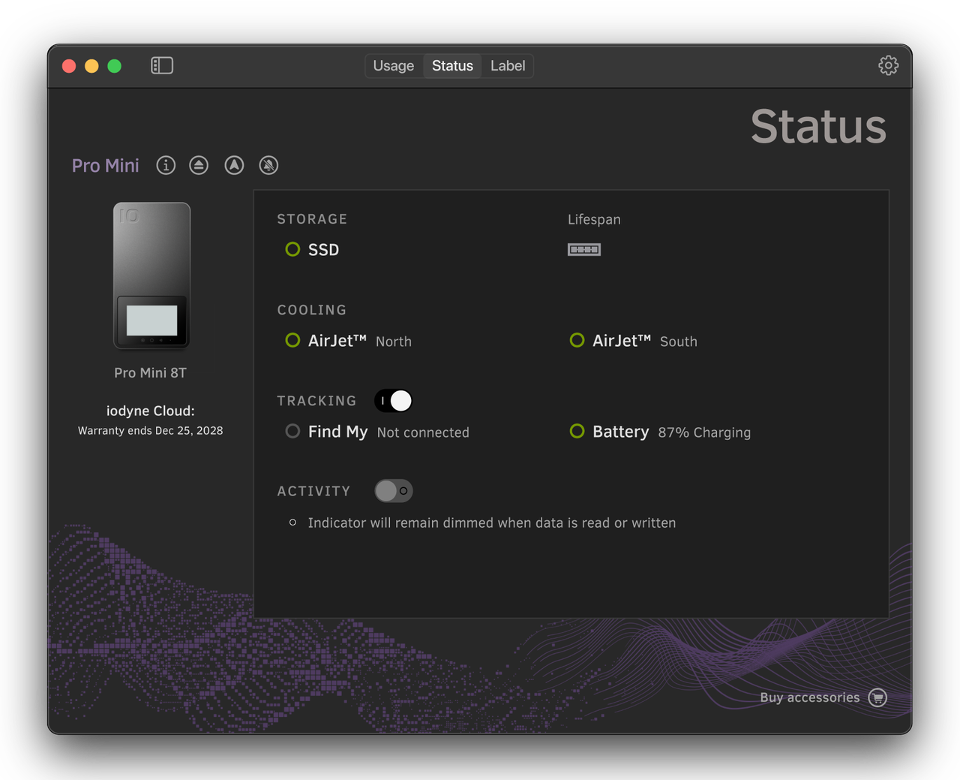Click the muted bell notification icon
The height and width of the screenshot is (780, 960).
coord(268,165)
